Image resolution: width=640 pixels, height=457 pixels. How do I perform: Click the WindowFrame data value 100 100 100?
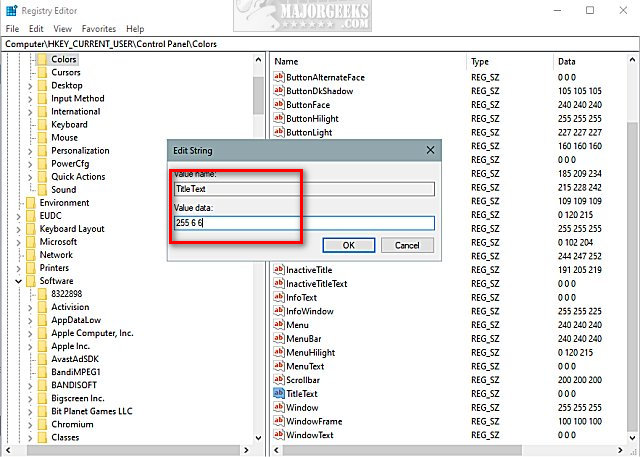pyautogui.click(x=580, y=421)
